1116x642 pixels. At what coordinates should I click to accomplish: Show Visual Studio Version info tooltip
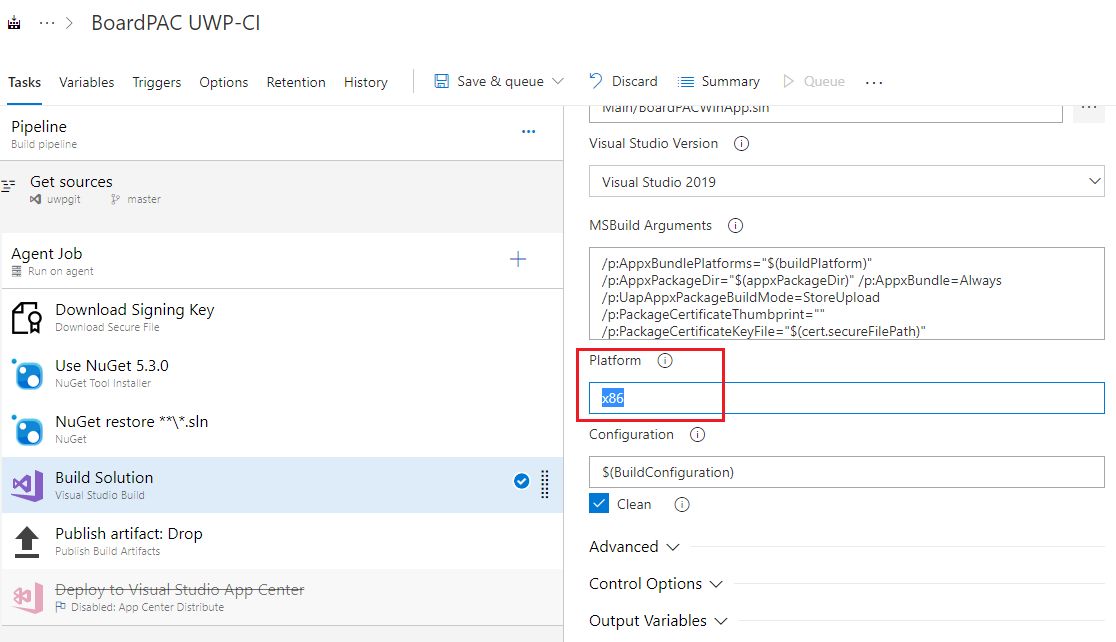741,144
